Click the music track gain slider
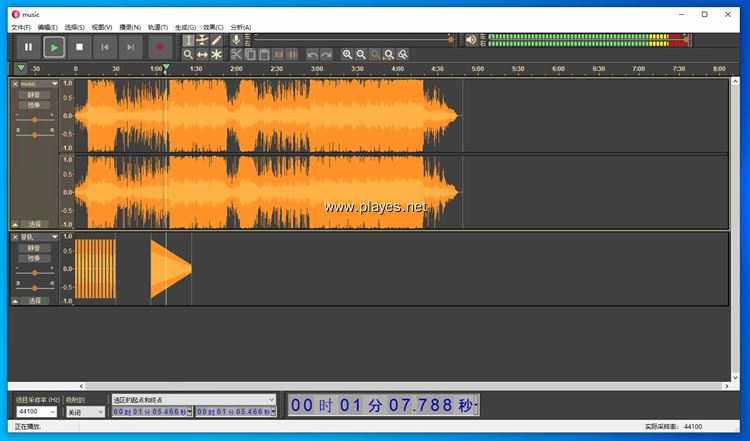 click(34, 120)
